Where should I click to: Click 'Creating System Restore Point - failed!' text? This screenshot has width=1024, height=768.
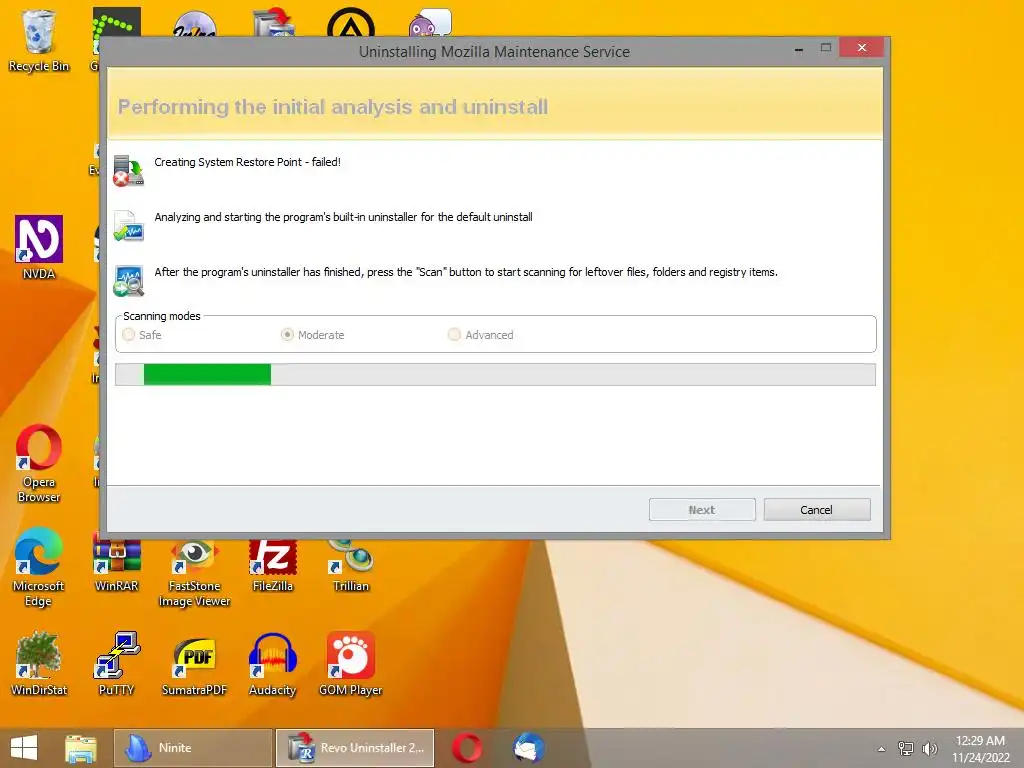(248, 162)
